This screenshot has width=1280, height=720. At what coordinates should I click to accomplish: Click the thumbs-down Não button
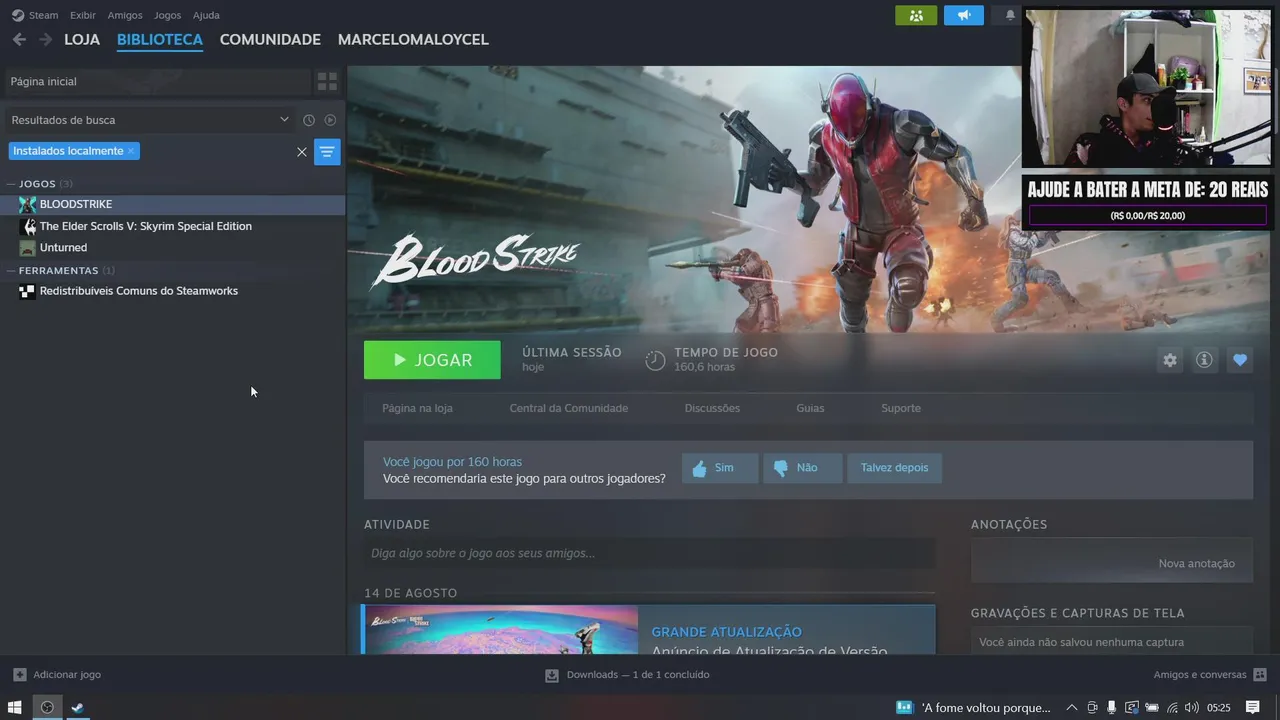802,468
